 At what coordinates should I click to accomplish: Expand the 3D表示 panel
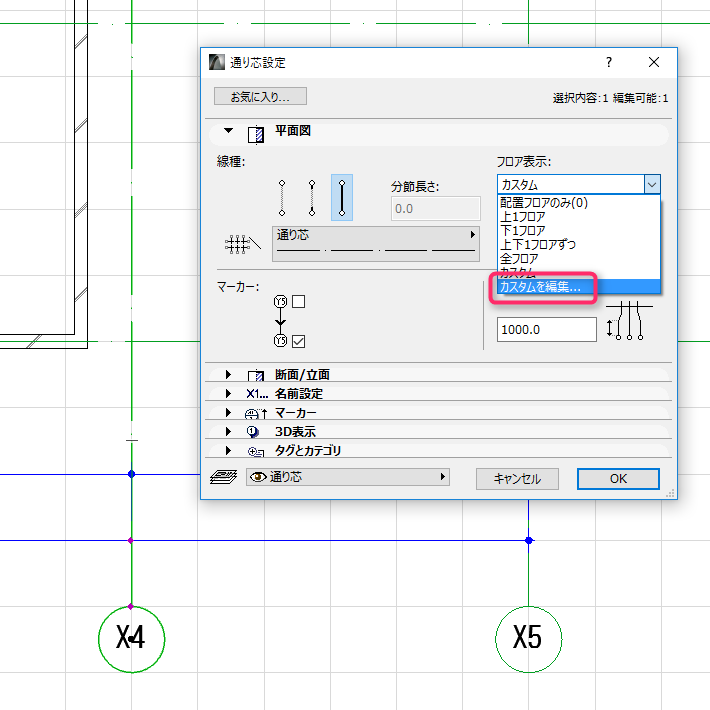228,432
